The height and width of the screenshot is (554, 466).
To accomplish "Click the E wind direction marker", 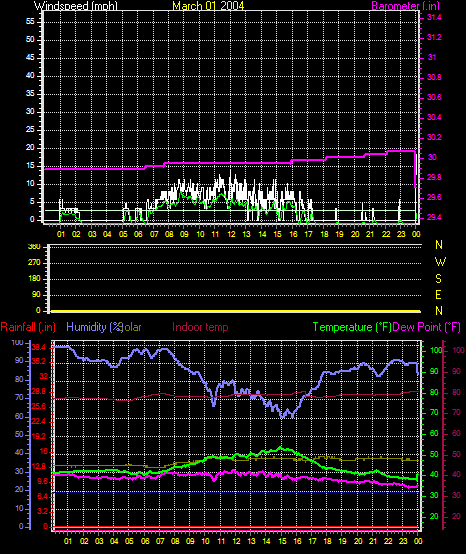I will tap(438, 295).
